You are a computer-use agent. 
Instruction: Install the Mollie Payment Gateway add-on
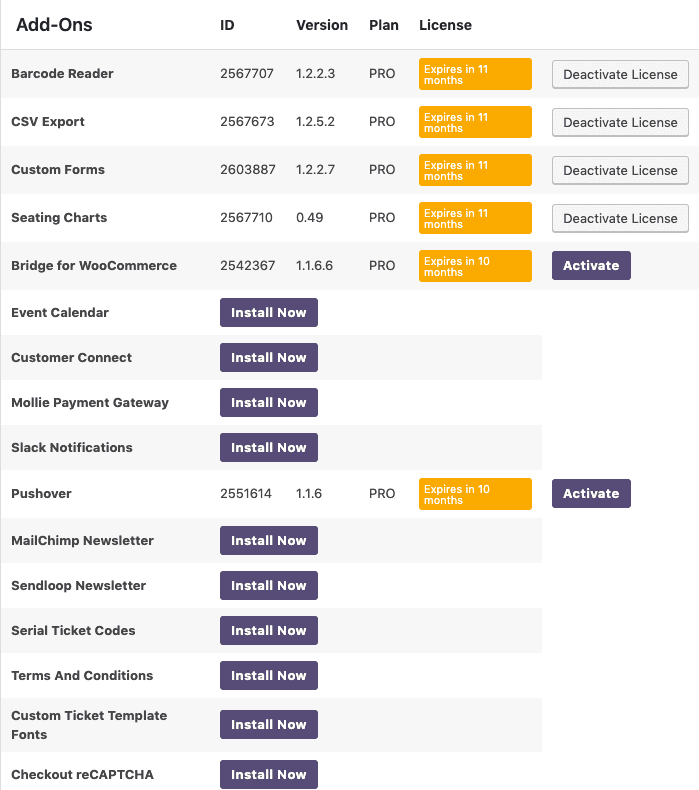[x=269, y=403]
